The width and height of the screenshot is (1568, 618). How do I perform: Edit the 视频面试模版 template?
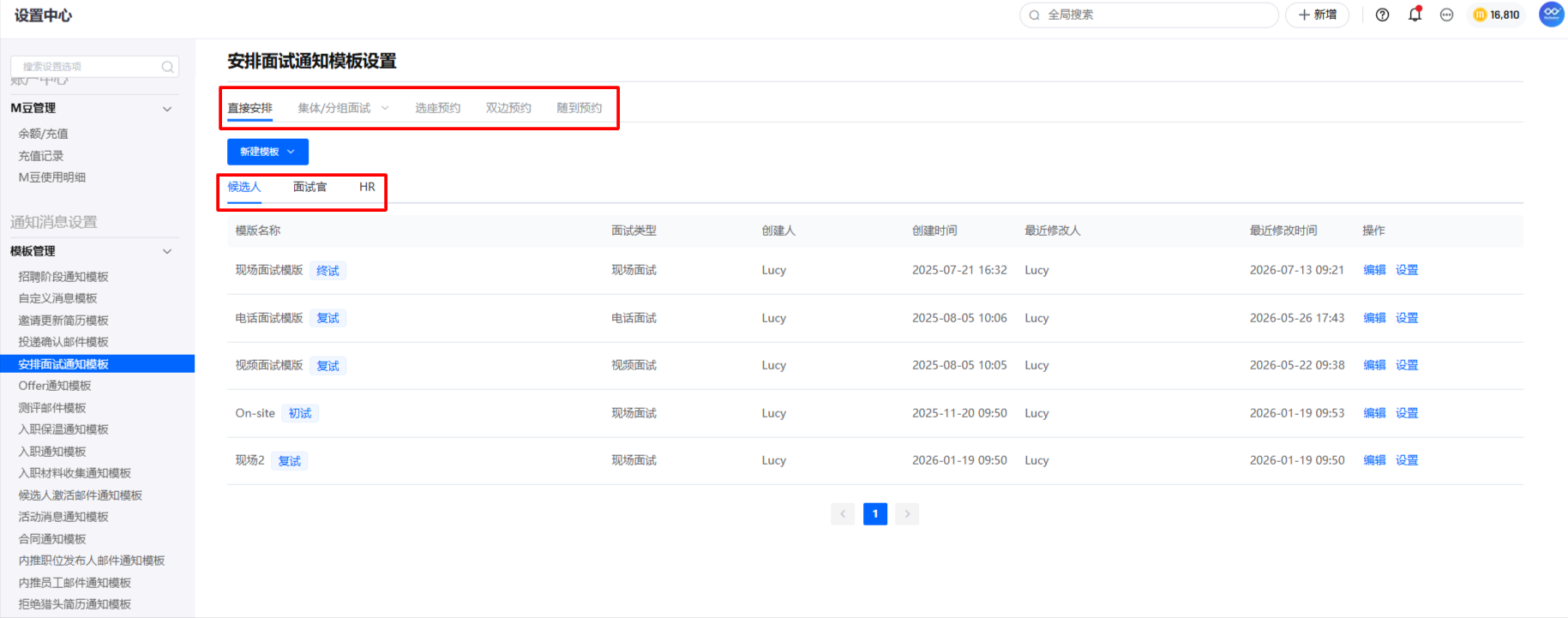[x=1374, y=365]
